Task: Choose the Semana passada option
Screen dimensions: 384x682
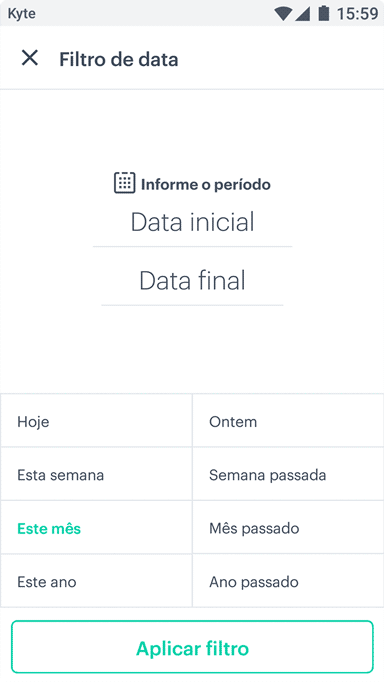Action: 288,474
